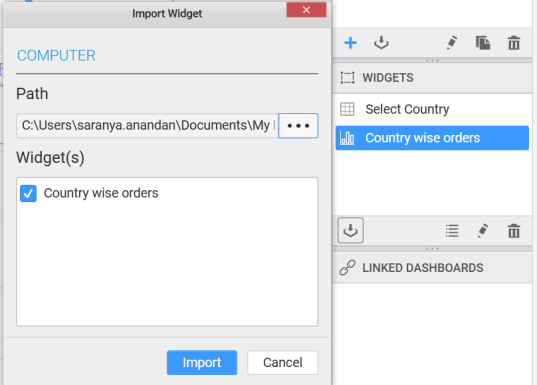The image size is (537, 385).
Task: Click the blue plus add icon
Action: point(350,43)
